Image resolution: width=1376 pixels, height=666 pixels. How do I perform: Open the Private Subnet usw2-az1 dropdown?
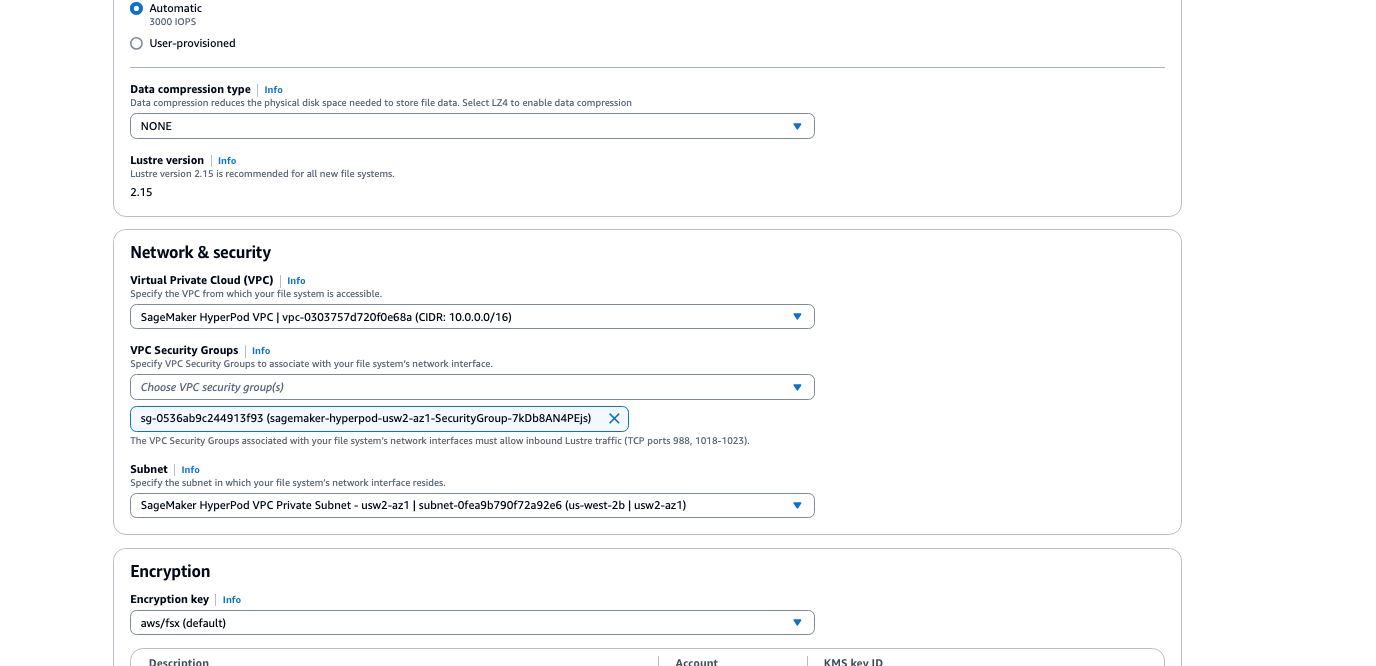472,506
